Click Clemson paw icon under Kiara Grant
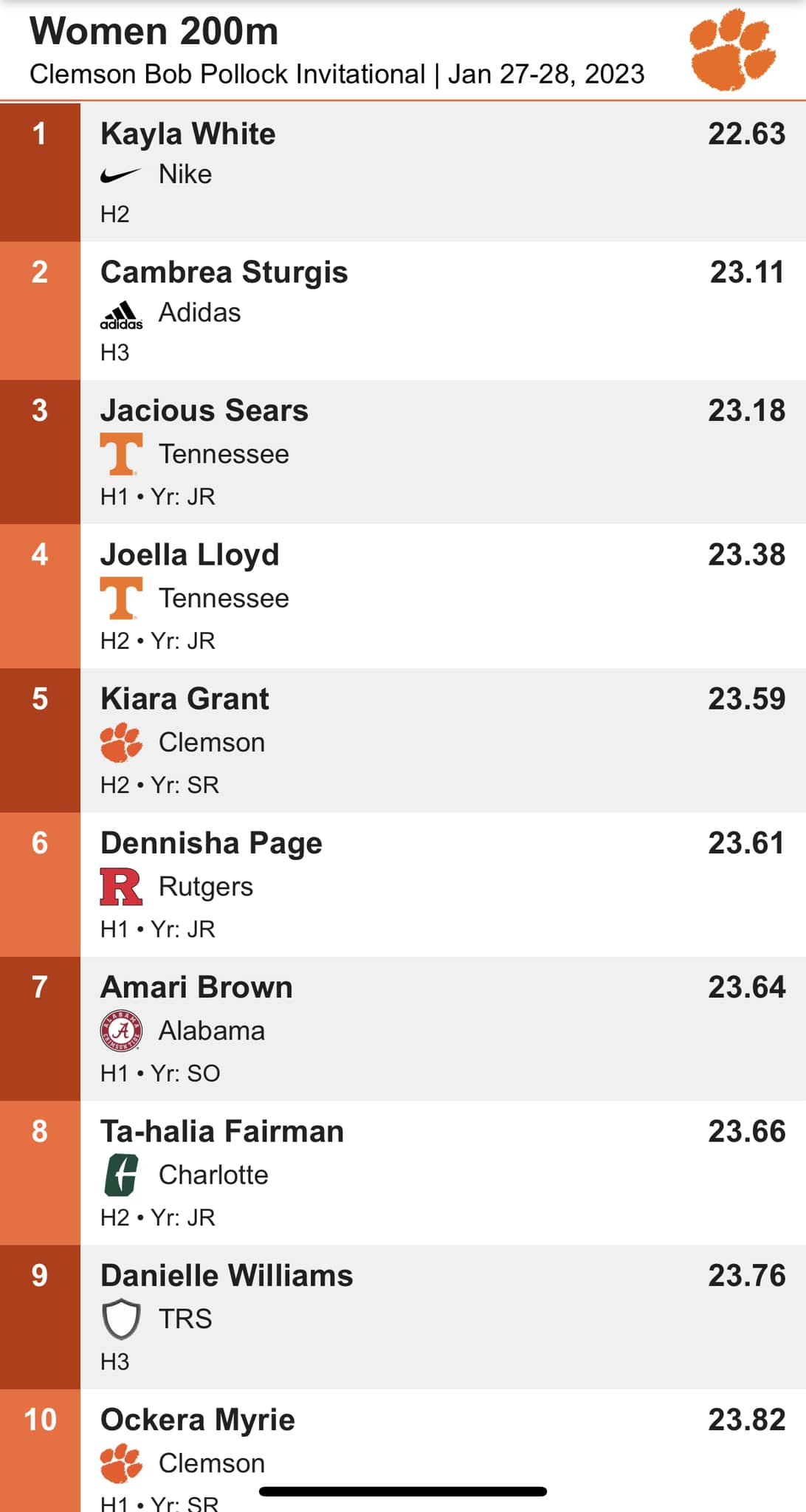Viewport: 806px width, 1512px height. point(121,742)
